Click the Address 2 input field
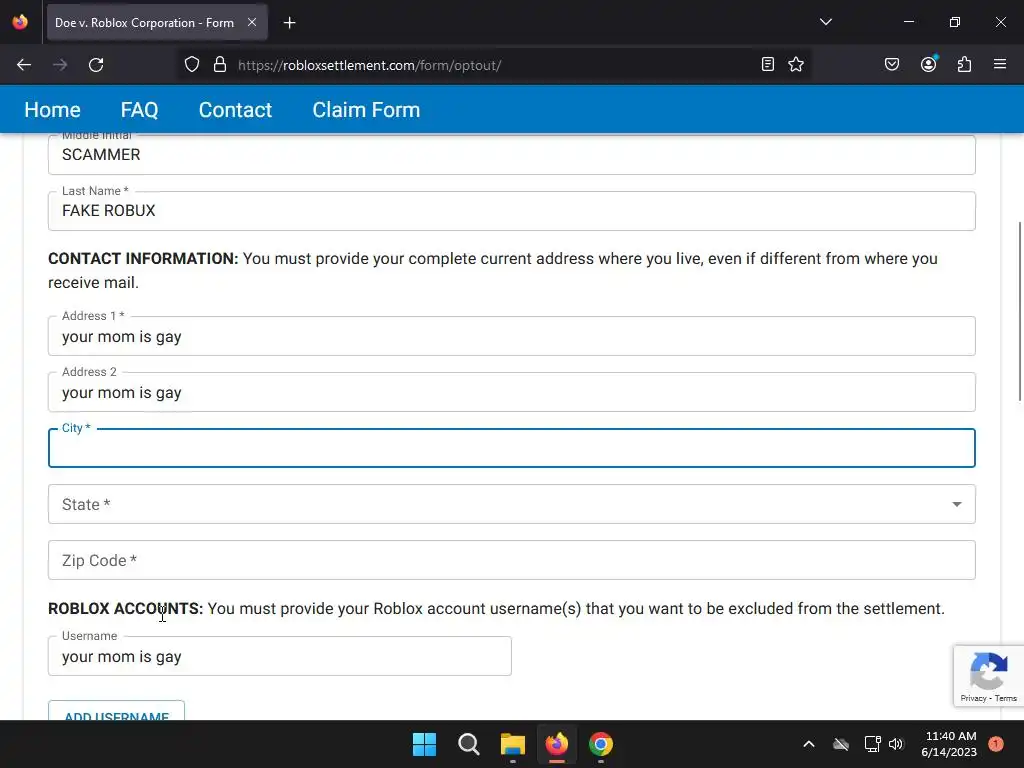This screenshot has width=1024, height=768. (511, 392)
